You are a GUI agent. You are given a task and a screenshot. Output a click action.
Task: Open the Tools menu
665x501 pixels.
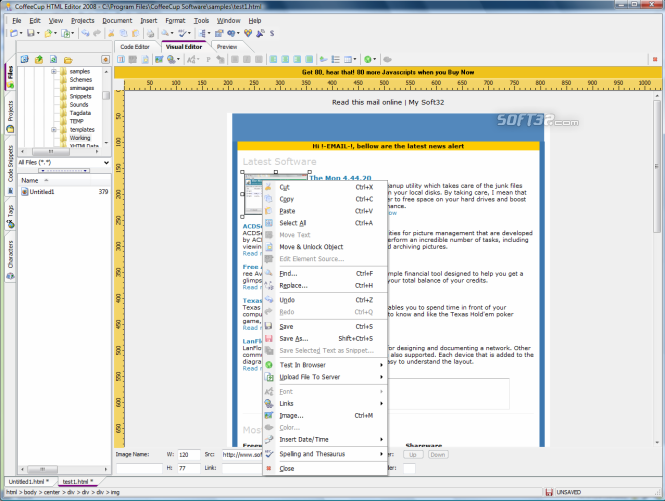pyautogui.click(x=201, y=20)
